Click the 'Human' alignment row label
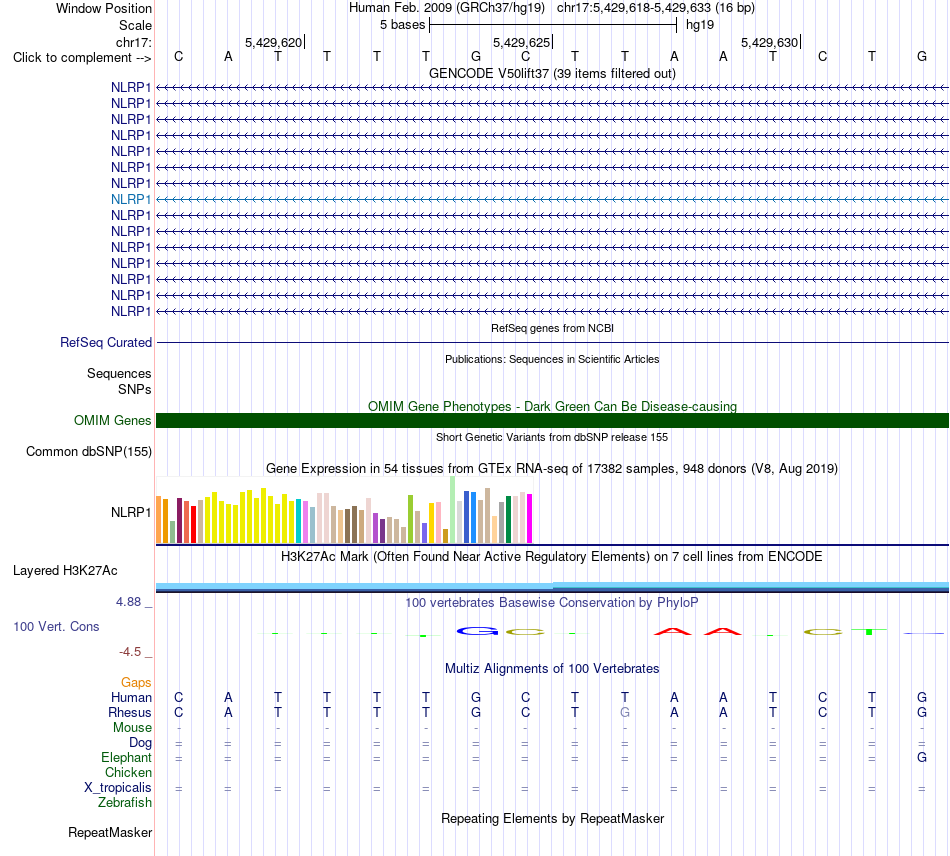 coord(131,697)
